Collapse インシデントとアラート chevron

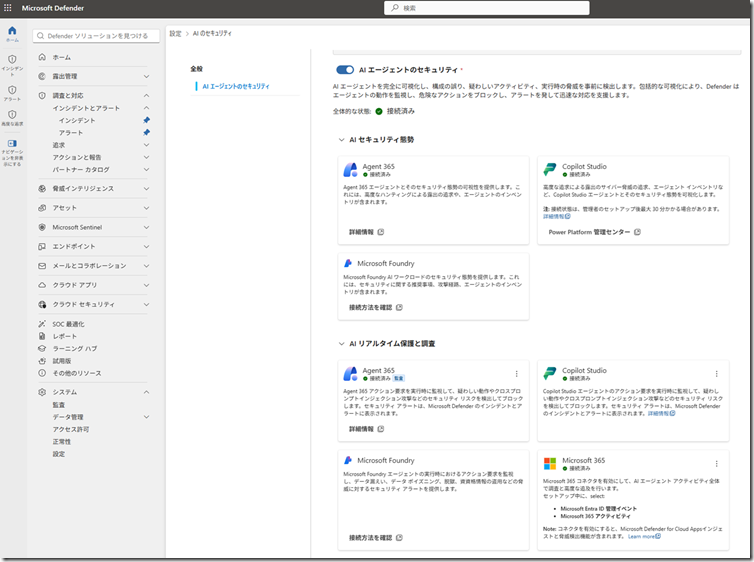pyautogui.click(x=146, y=108)
